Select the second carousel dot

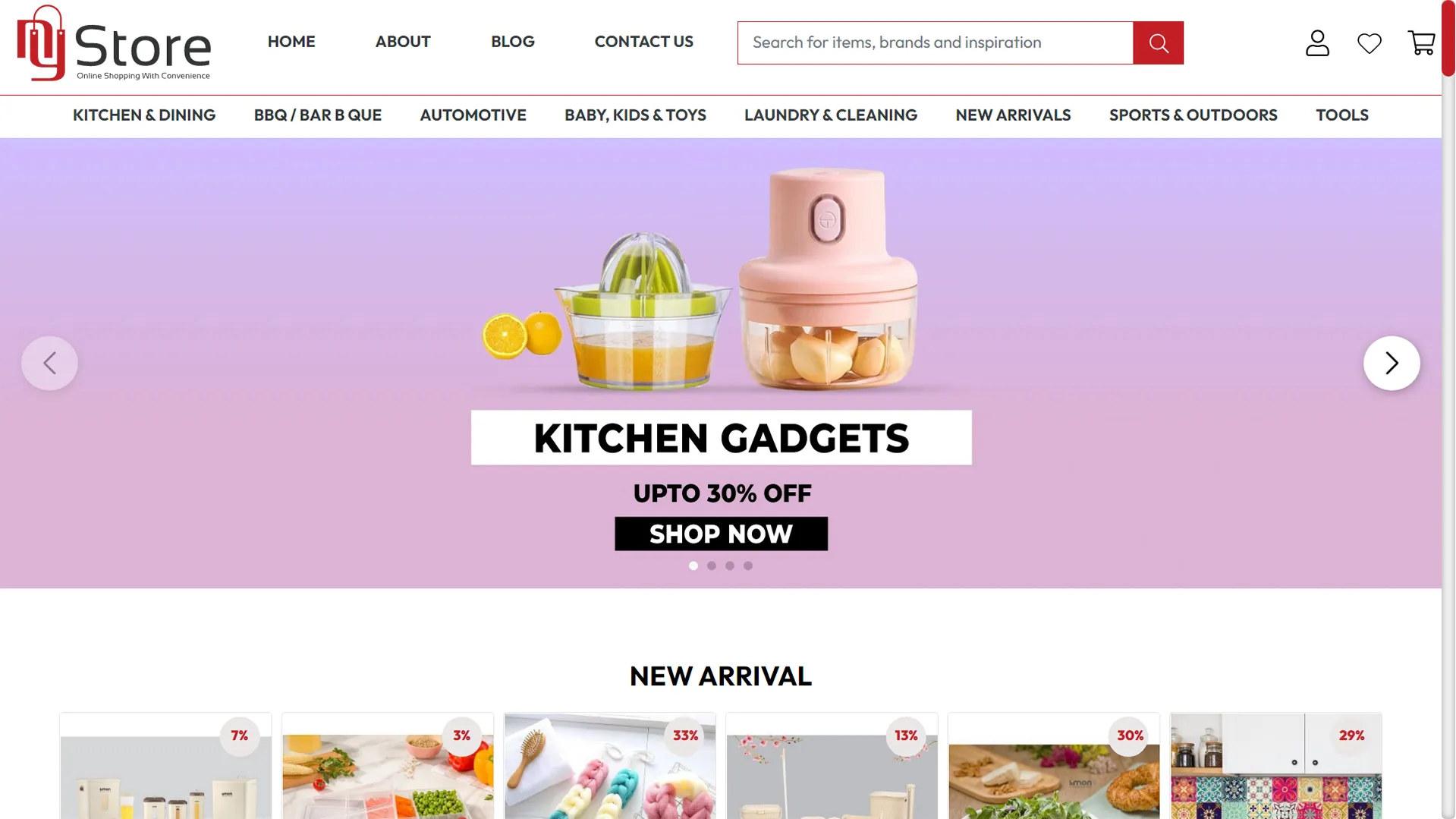tap(711, 565)
